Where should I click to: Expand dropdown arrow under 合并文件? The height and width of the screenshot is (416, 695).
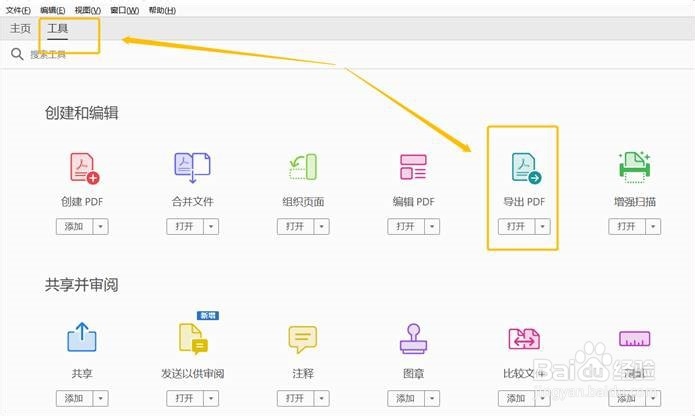point(211,226)
